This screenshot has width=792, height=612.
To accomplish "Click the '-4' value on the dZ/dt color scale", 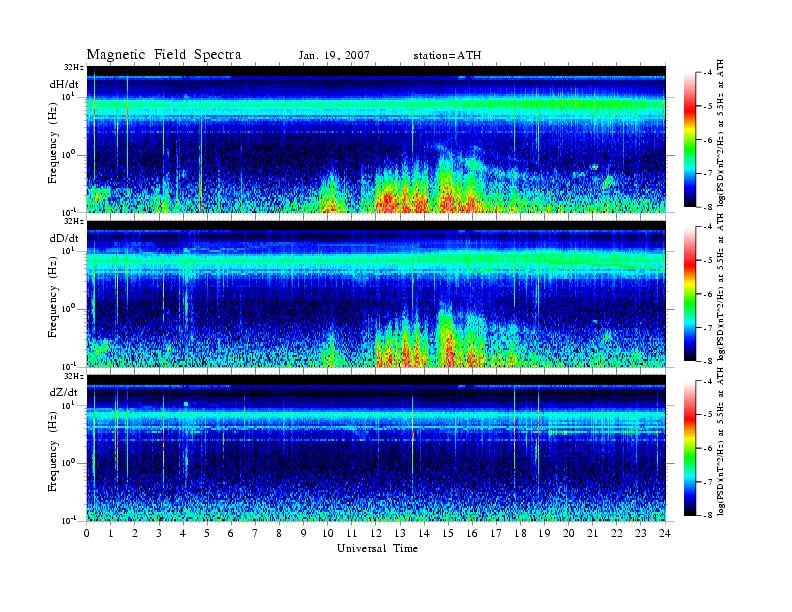I will pyautogui.click(x=708, y=381).
